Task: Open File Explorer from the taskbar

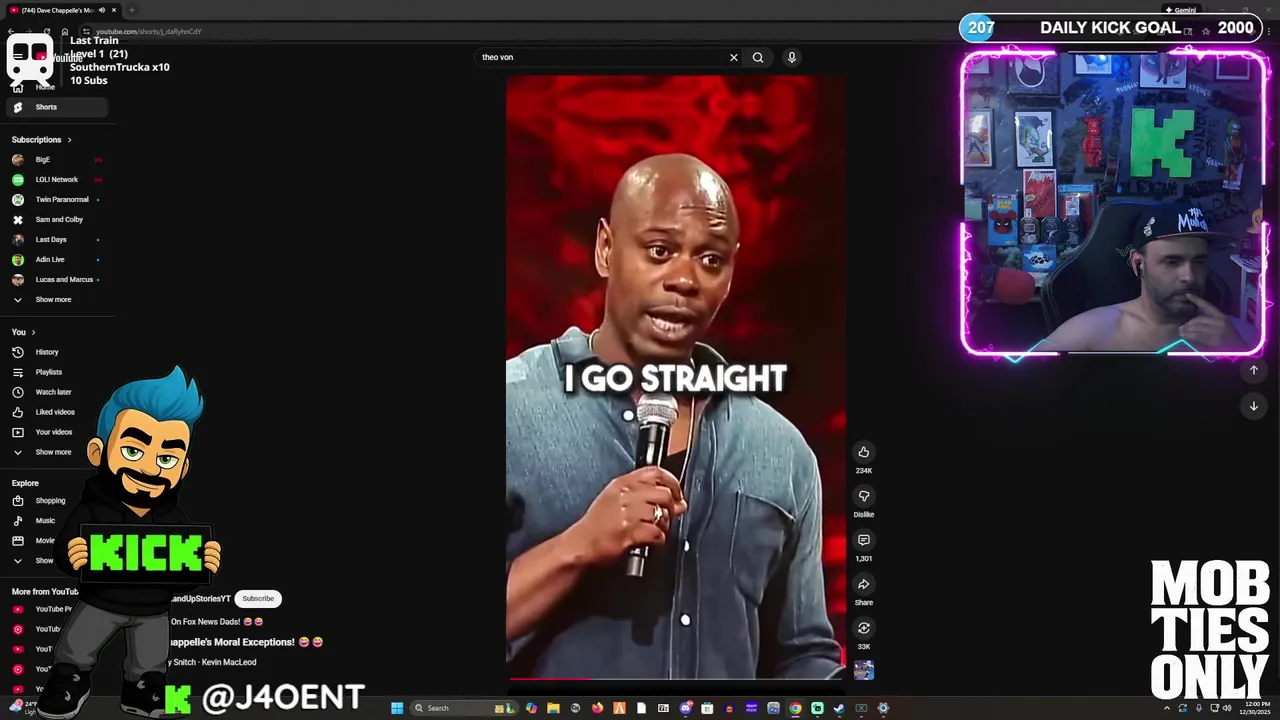Action: 553,708
